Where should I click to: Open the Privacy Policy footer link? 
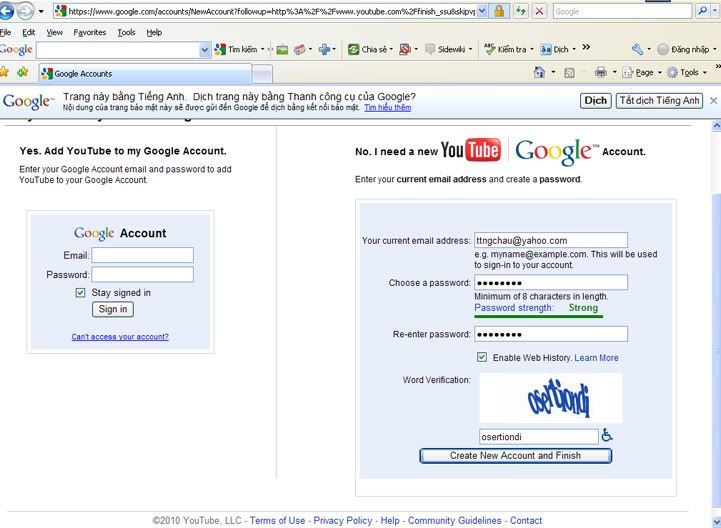click(343, 520)
